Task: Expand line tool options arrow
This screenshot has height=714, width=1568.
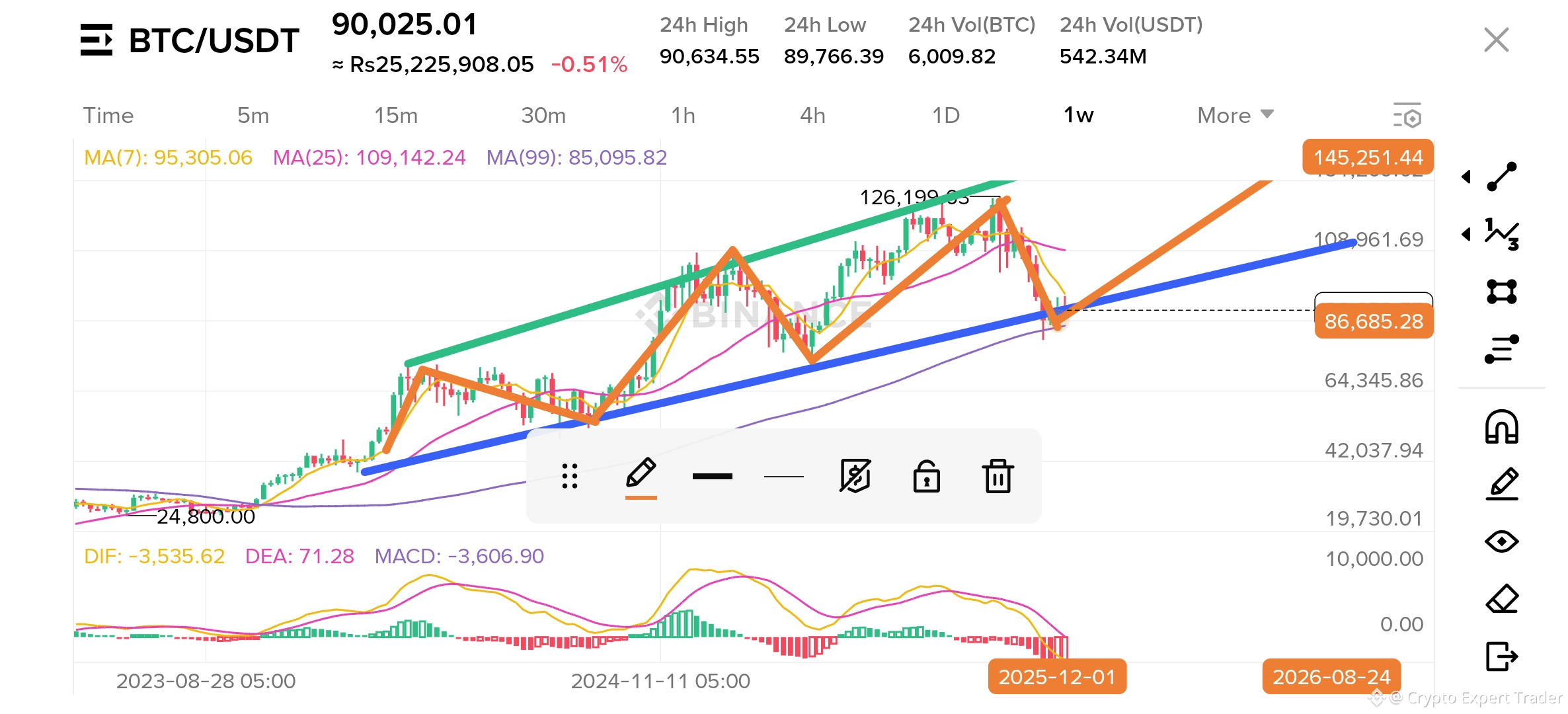Action: (x=1466, y=177)
